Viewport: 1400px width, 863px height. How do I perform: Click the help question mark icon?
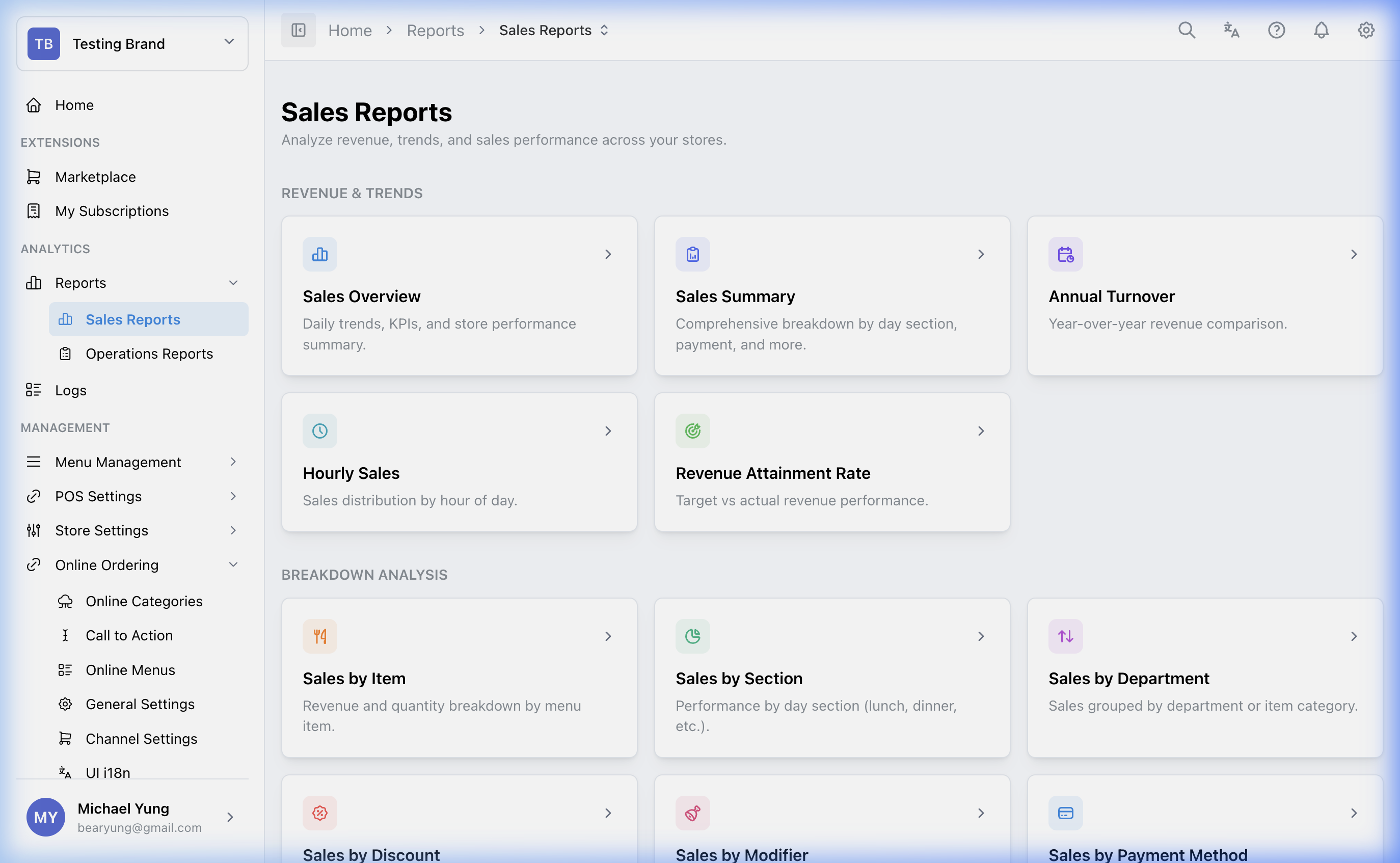click(x=1277, y=30)
